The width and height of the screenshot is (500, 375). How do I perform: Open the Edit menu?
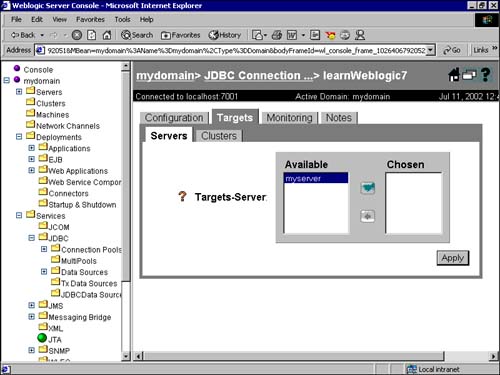point(37,19)
